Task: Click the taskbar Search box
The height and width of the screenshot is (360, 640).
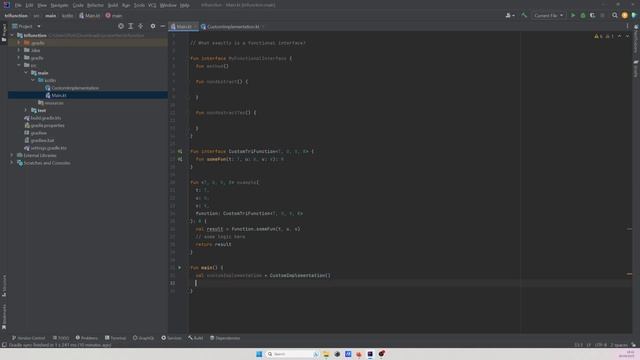Action: point(292,354)
